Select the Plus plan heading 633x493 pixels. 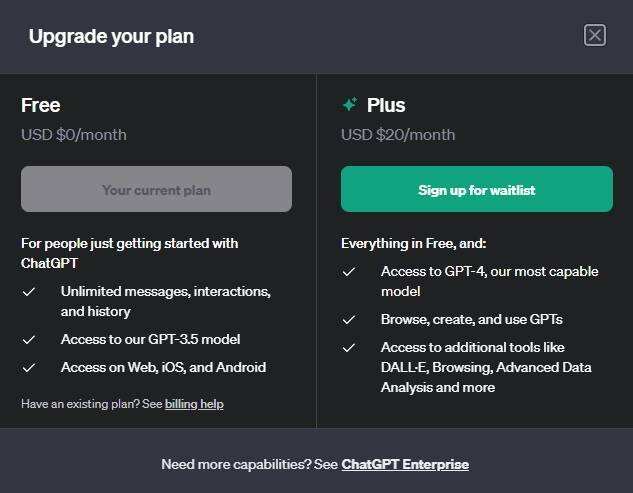pos(386,105)
